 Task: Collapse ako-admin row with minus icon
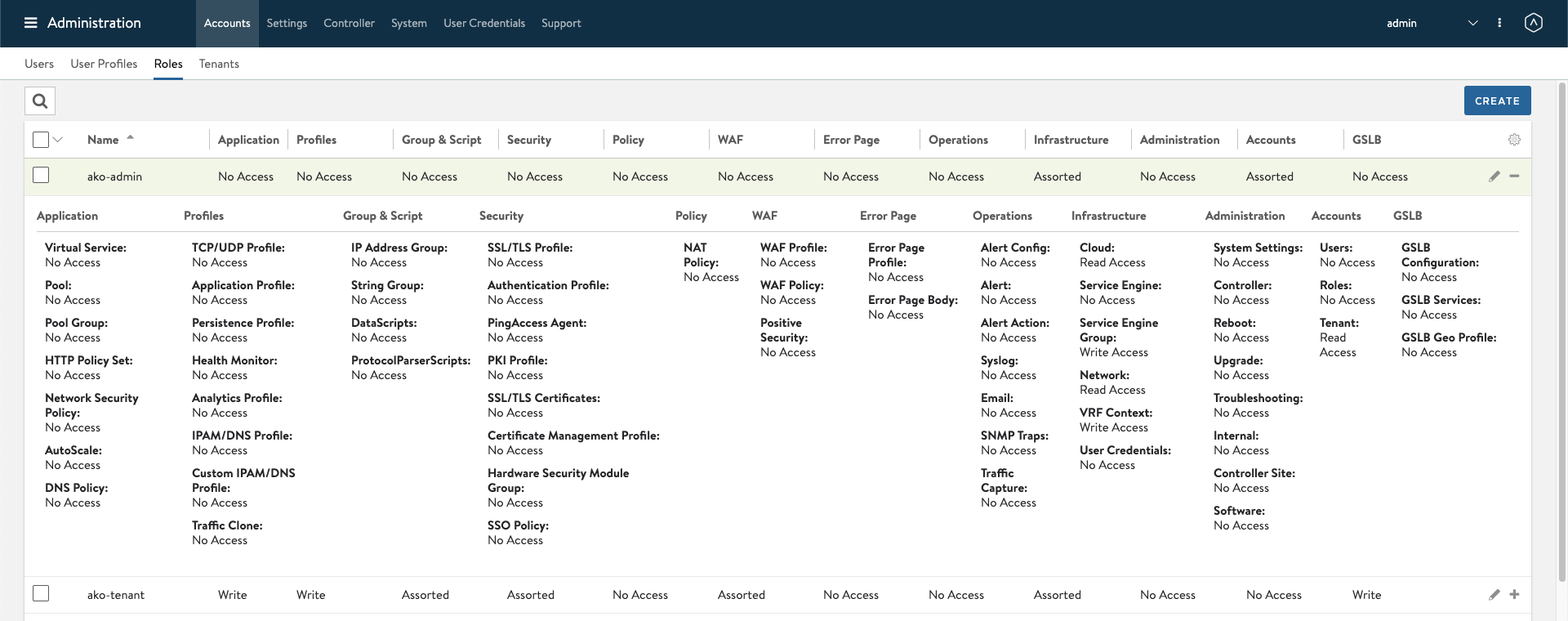tap(1514, 176)
